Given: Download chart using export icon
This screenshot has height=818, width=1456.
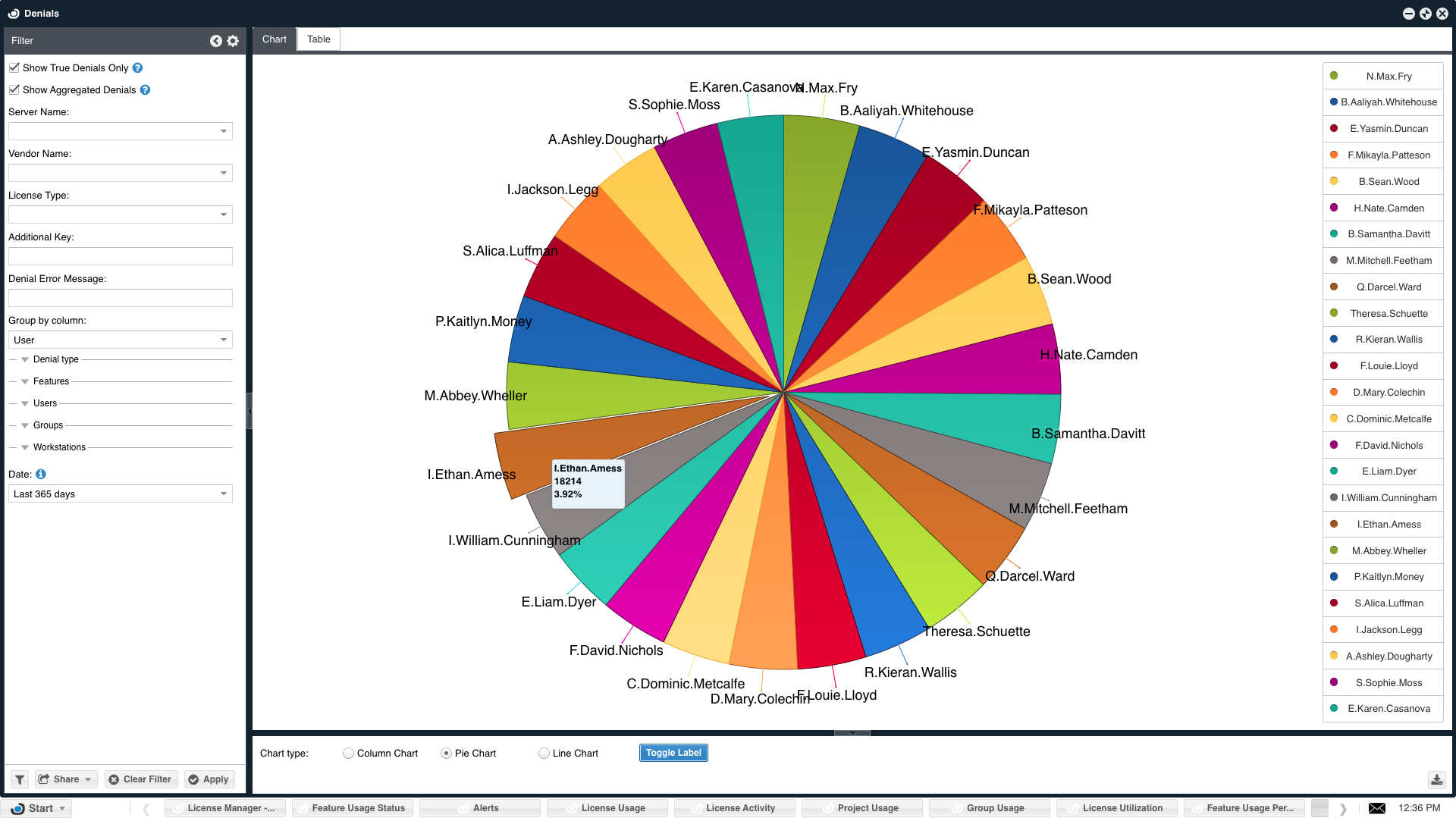Looking at the screenshot, I should pos(1436,779).
